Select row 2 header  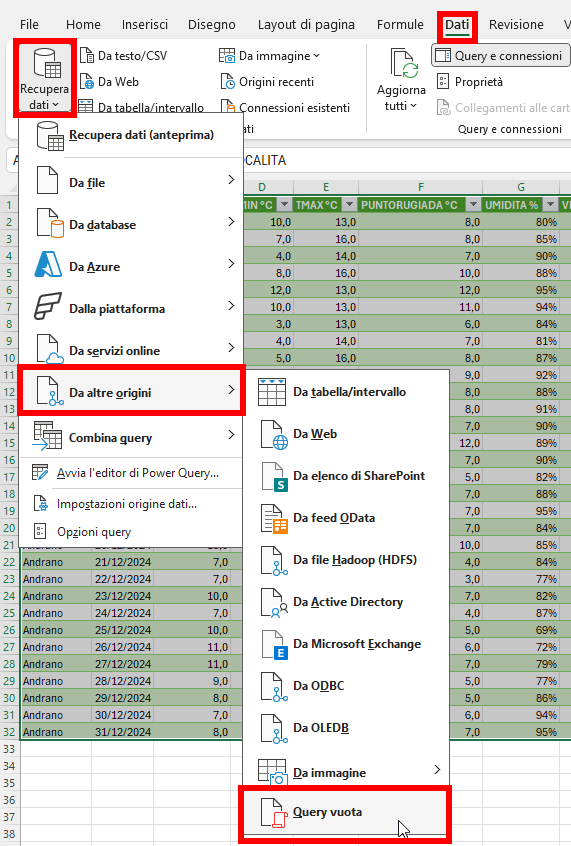(x=9, y=222)
